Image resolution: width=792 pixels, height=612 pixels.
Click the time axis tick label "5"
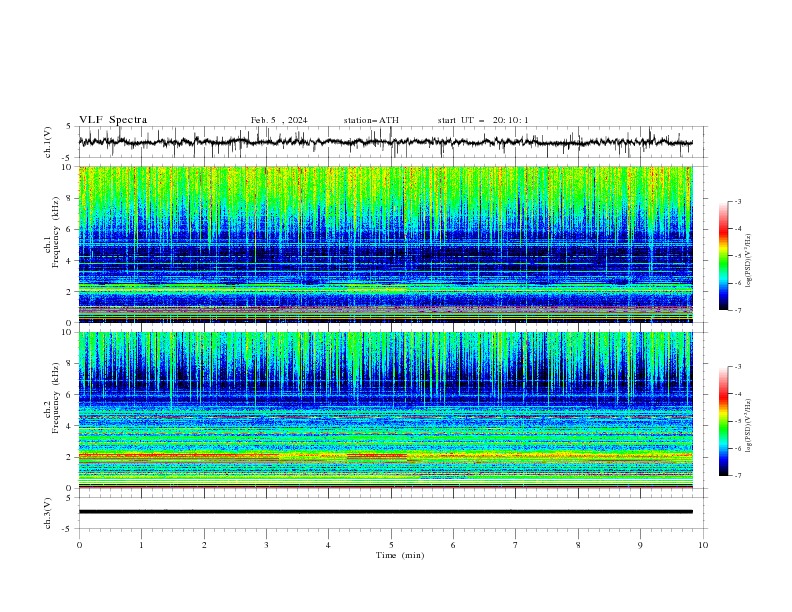(391, 545)
